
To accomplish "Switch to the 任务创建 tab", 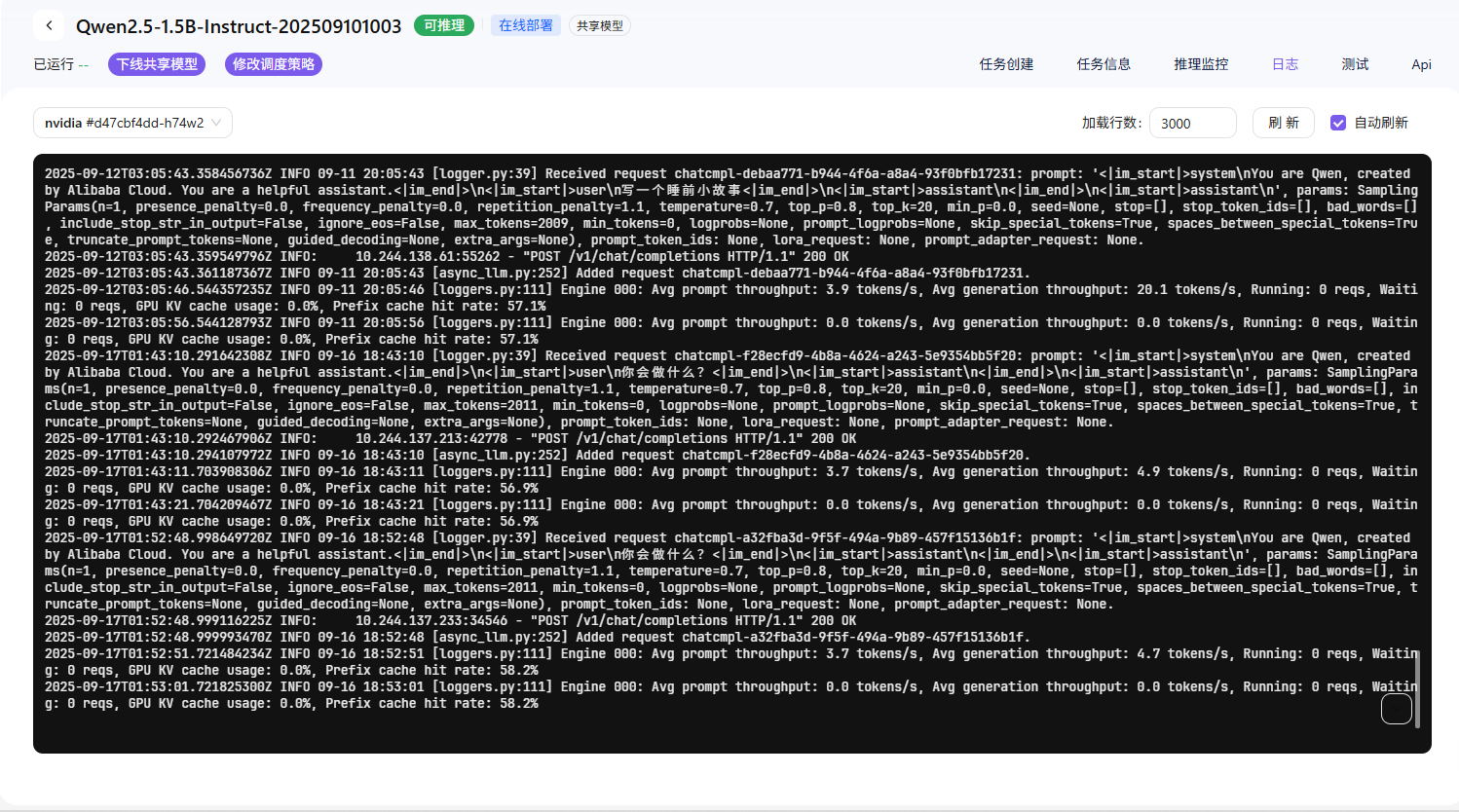I will tap(1006, 64).
